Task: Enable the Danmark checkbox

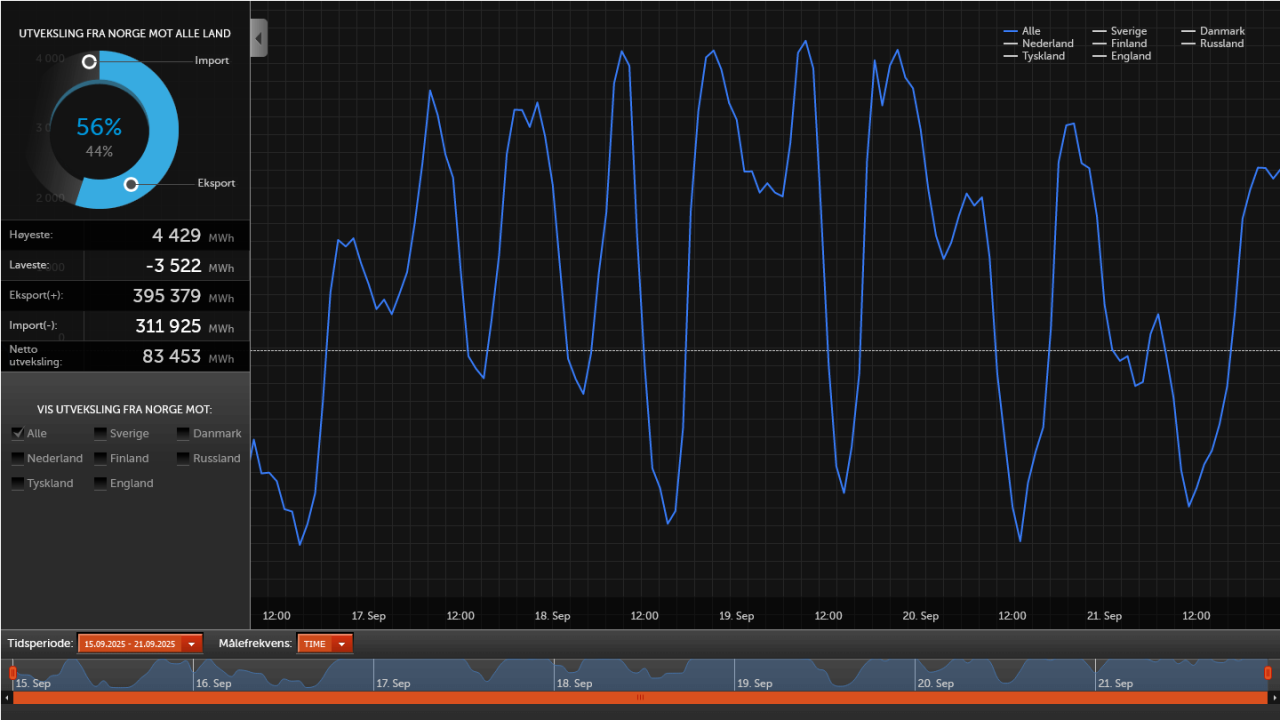Action: click(182, 433)
